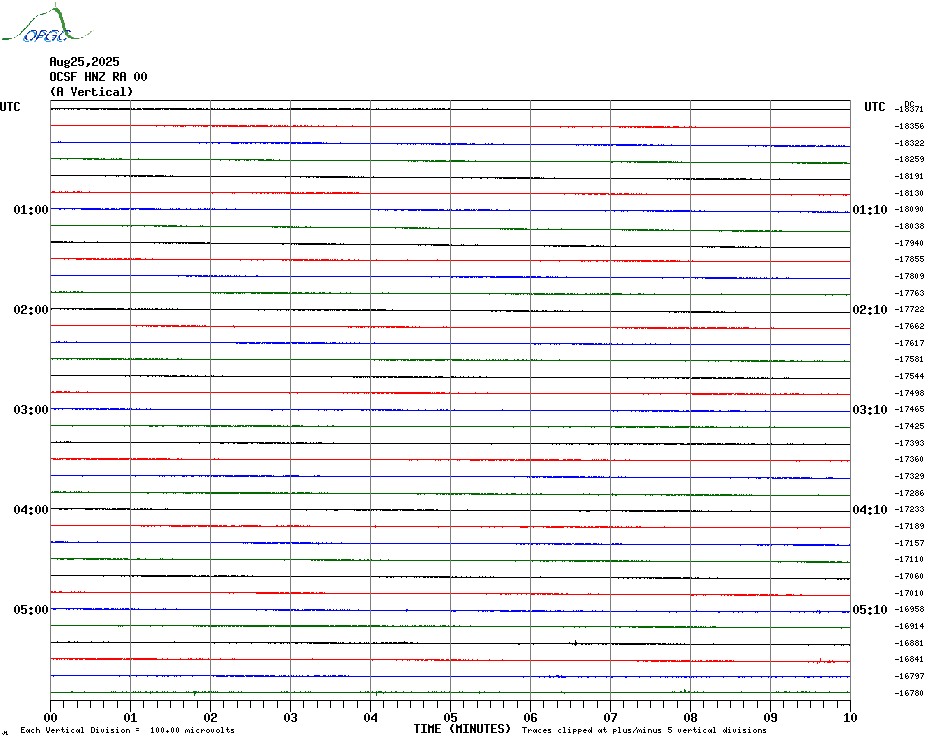Click the 05:00 time label
Image resolution: width=930 pixels, height=744 pixels.
tap(31, 610)
